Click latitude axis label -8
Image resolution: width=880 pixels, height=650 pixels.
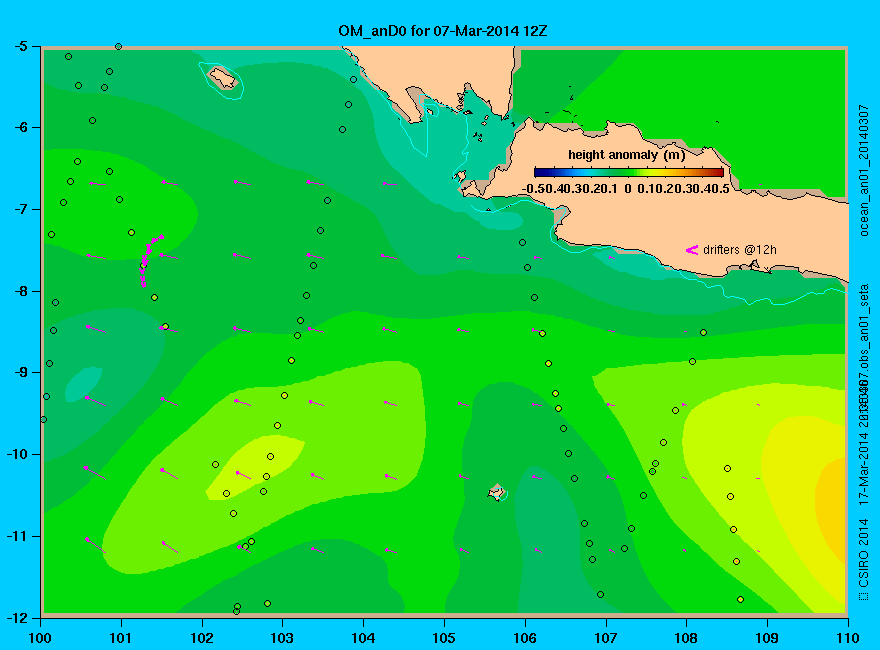pyautogui.click(x=20, y=291)
